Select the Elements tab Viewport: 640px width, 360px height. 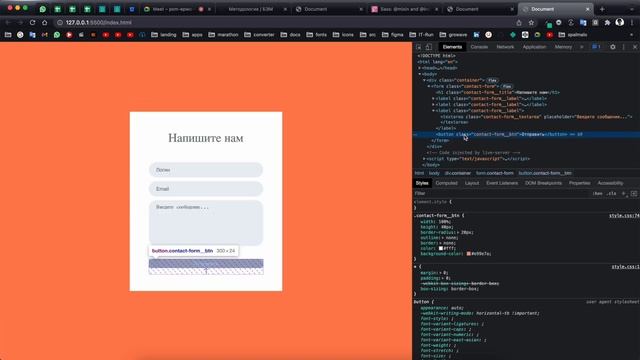tap(452, 47)
